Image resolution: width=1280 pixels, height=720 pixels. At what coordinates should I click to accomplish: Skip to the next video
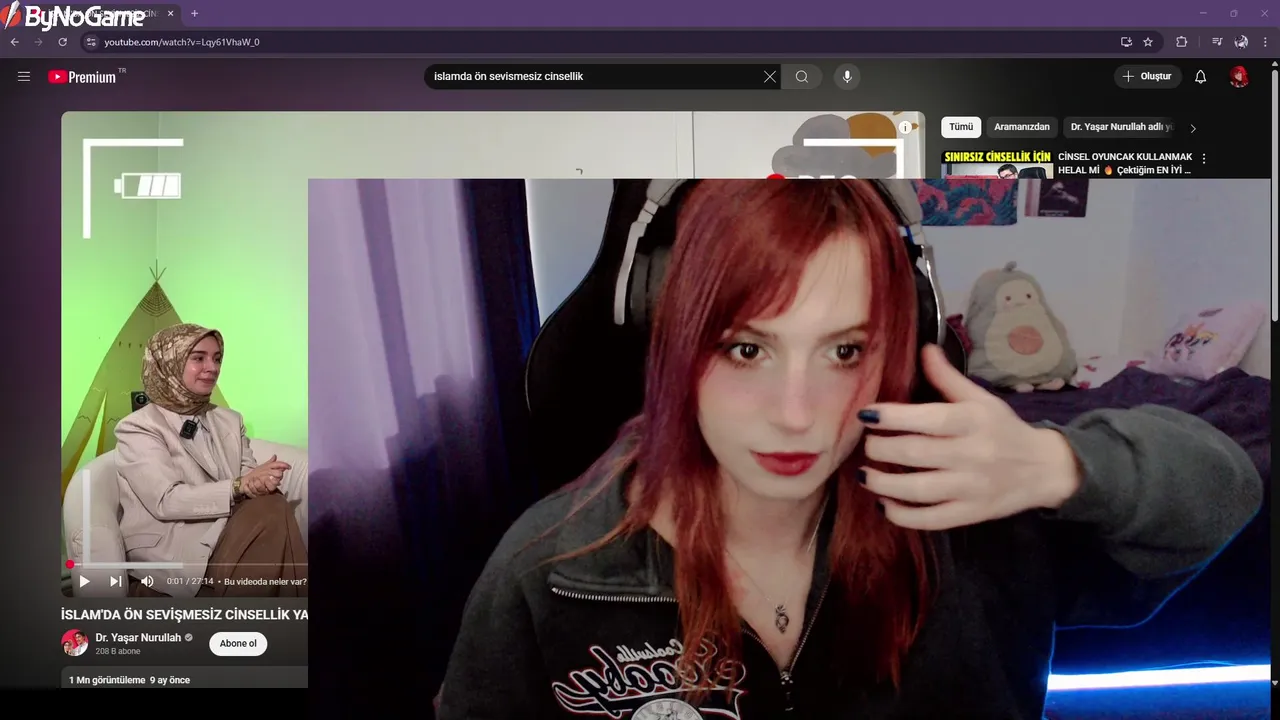point(116,581)
